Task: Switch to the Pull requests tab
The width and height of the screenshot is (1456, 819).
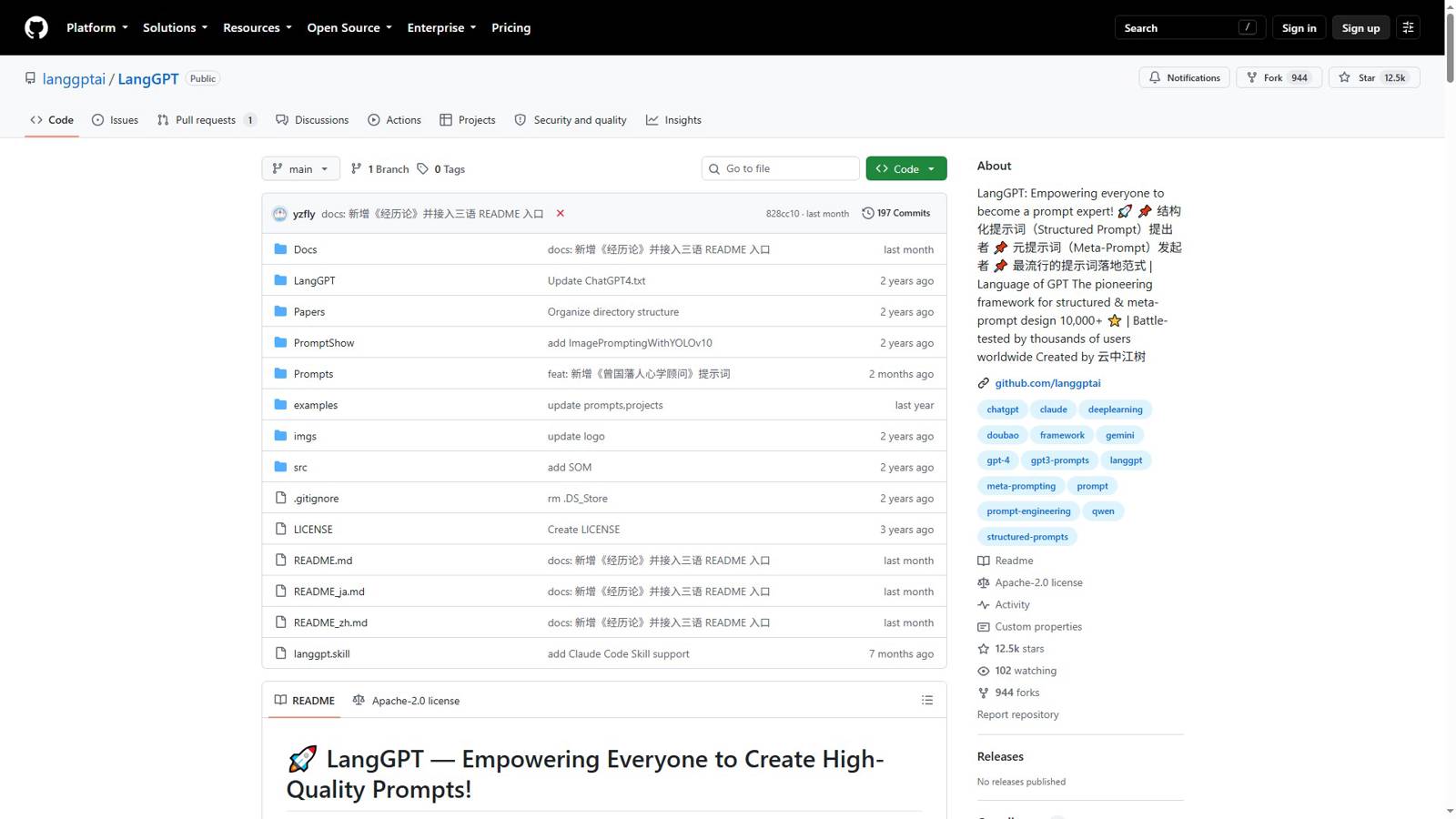Action: [x=207, y=119]
